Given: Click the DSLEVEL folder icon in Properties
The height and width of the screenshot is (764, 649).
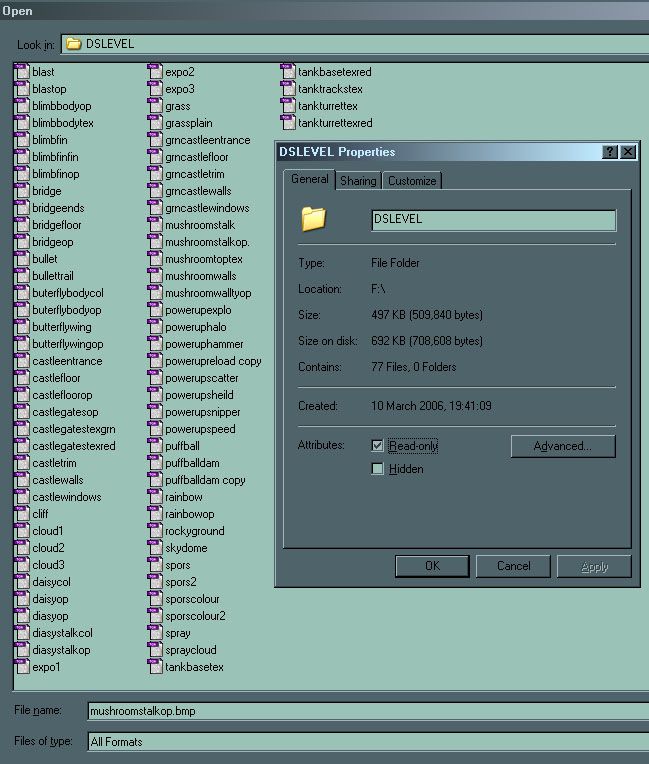Looking at the screenshot, I should 314,219.
